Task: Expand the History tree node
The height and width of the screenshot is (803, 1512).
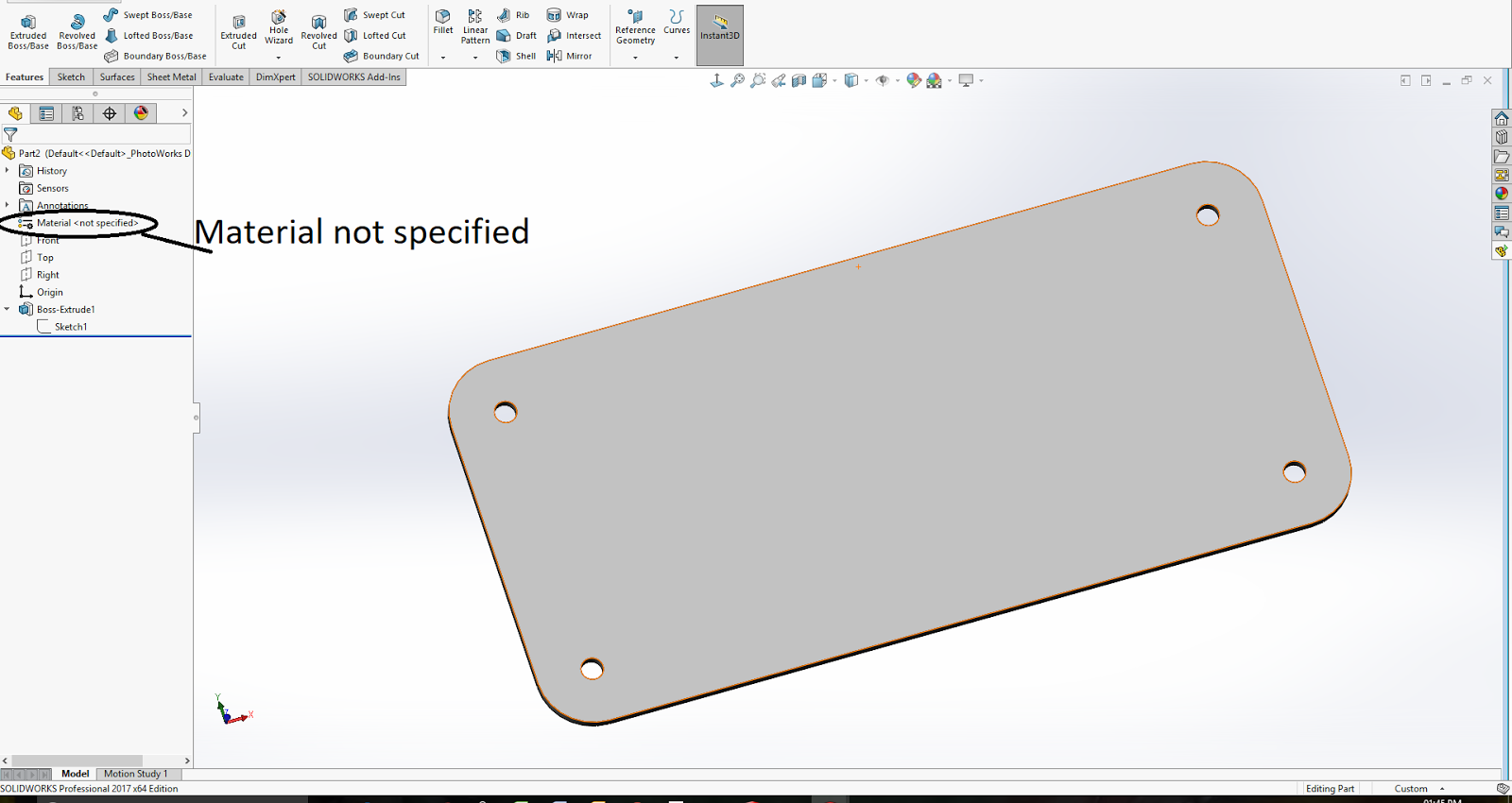Action: (8, 171)
